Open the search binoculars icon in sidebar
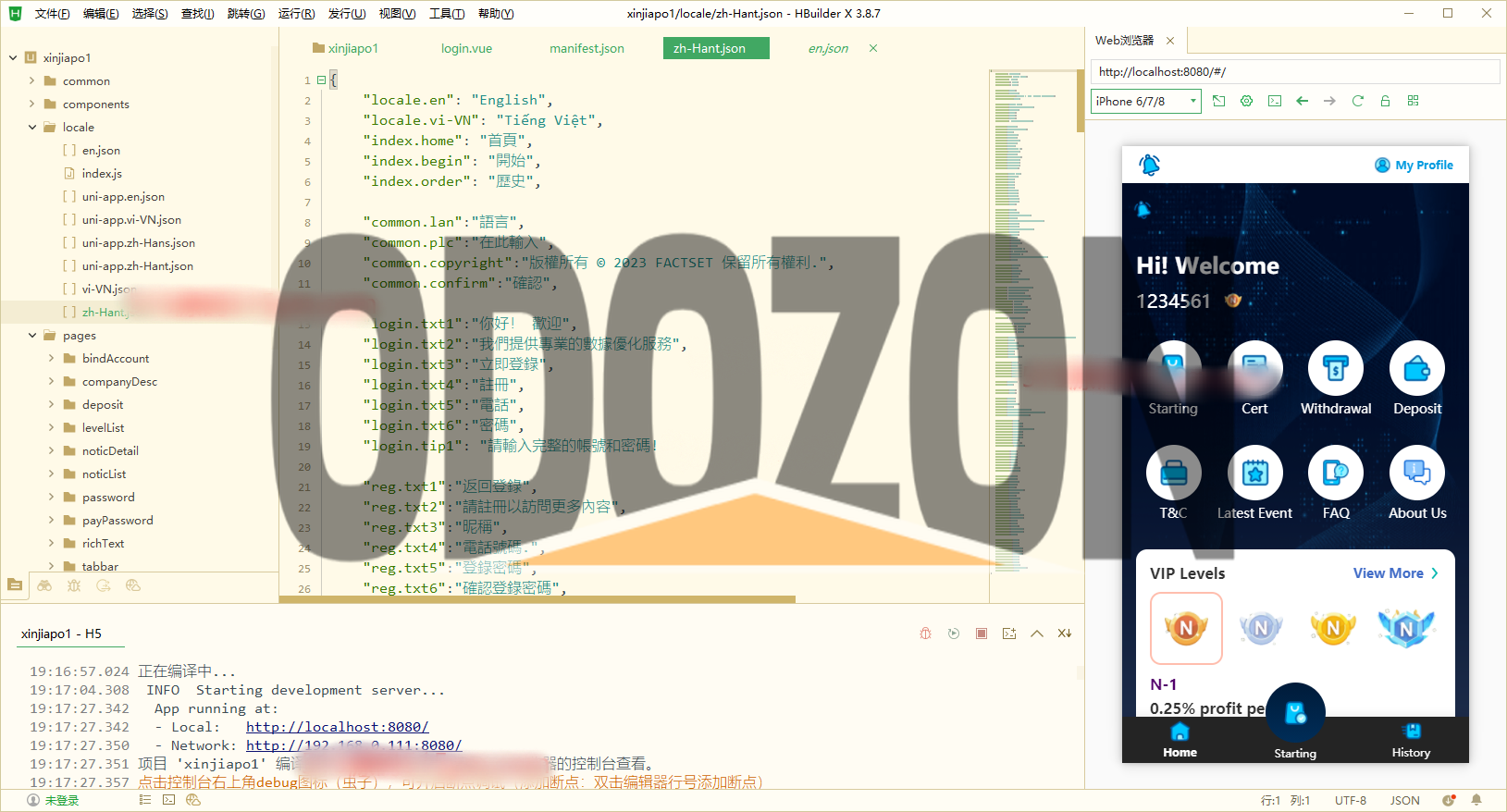Image resolution: width=1507 pixels, height=812 pixels. click(x=44, y=585)
